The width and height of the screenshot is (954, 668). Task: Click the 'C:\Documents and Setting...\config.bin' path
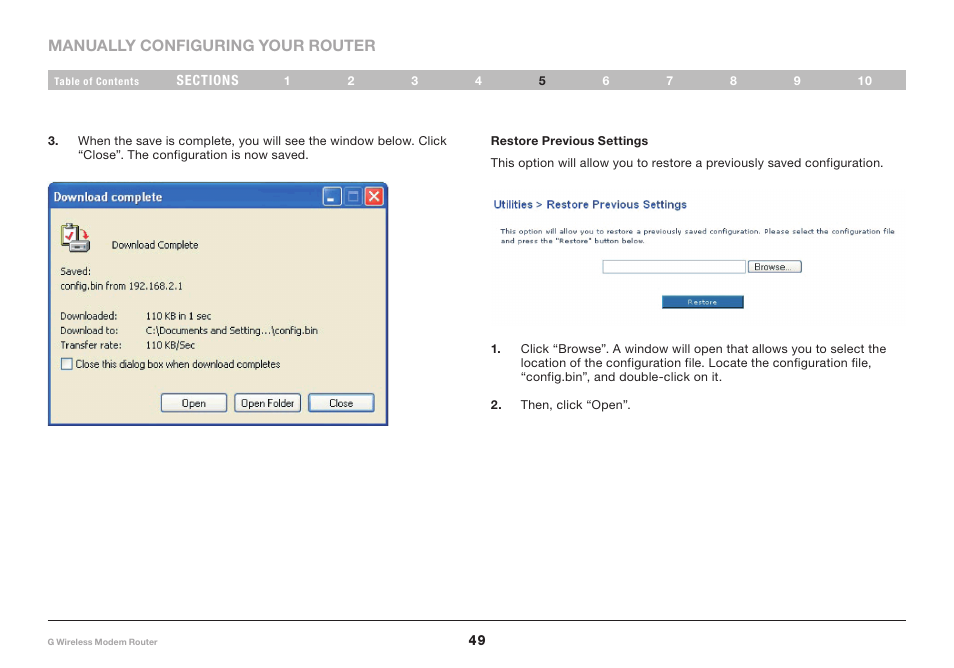point(231,330)
